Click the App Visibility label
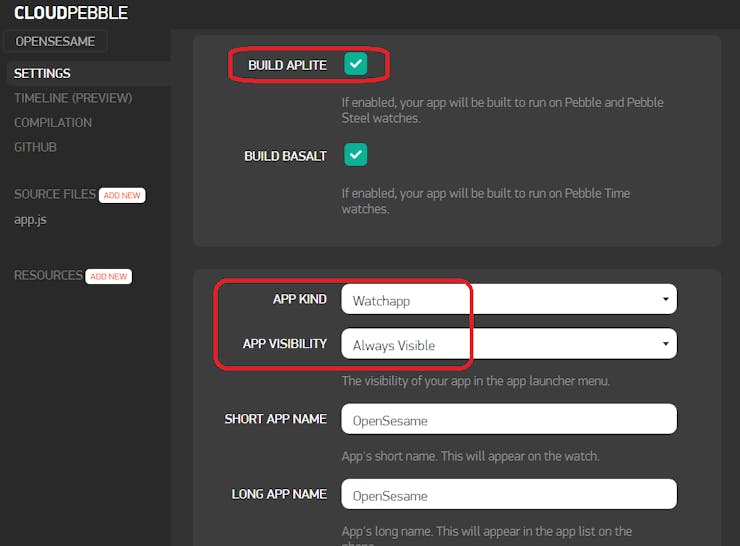The image size is (740, 546). click(x=285, y=344)
